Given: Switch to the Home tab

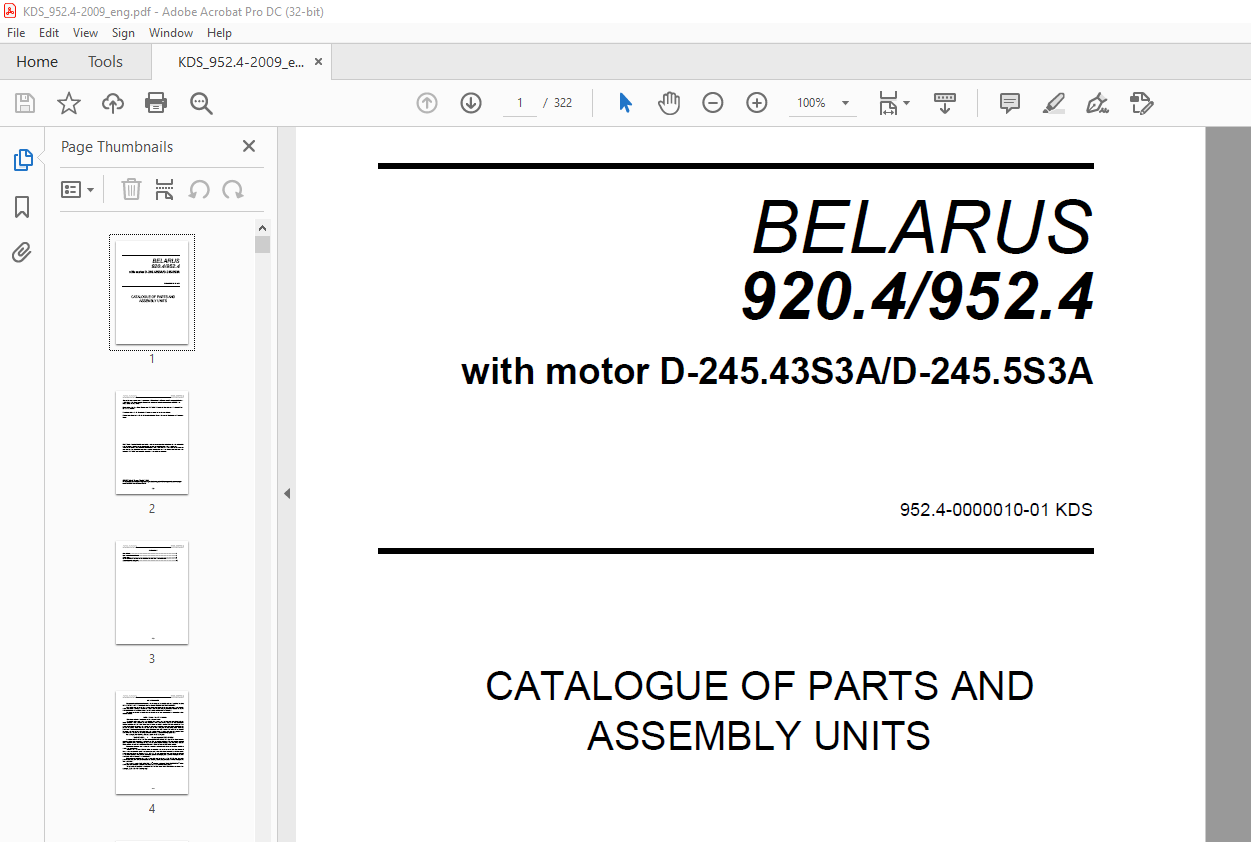Looking at the screenshot, I should tap(37, 62).
